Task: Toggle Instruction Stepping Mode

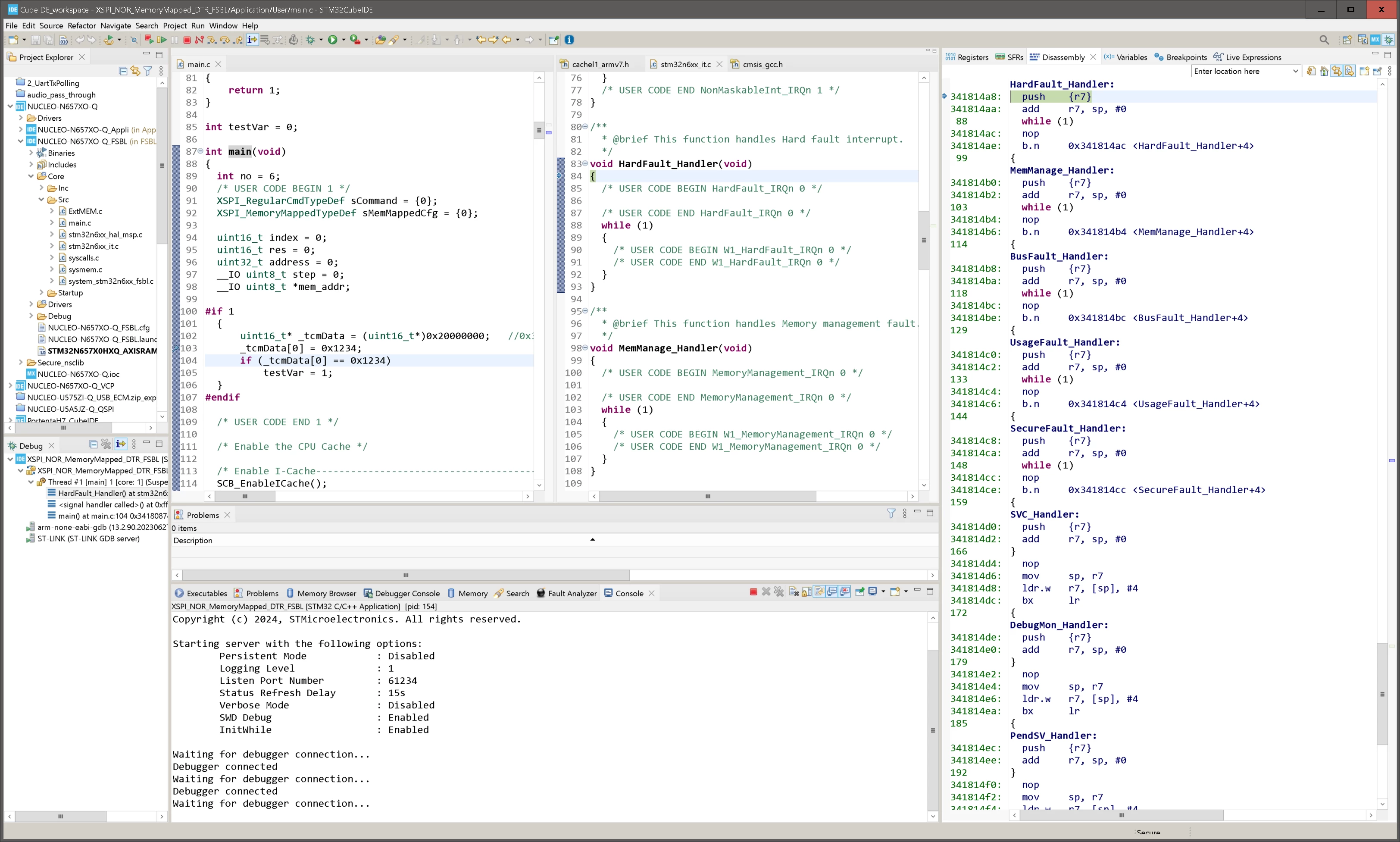Action: [x=253, y=40]
